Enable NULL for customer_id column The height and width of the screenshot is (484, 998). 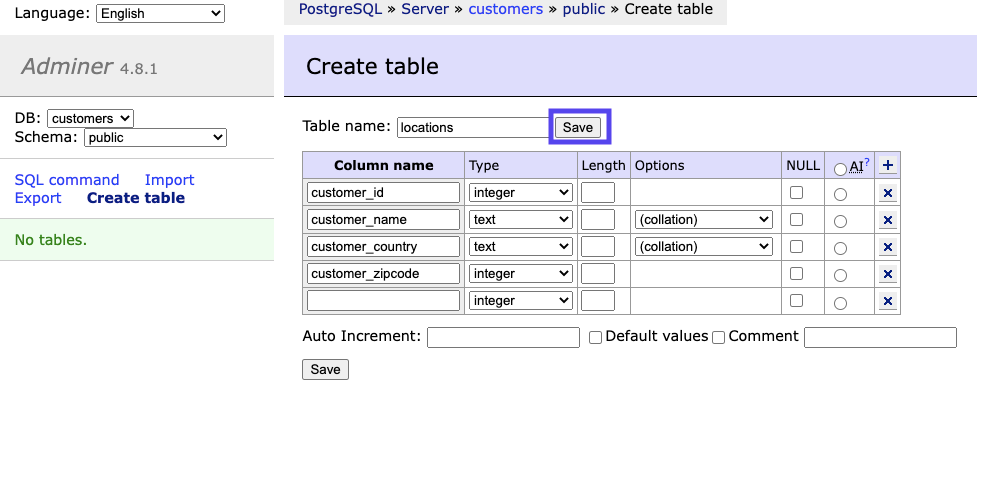pos(796,192)
